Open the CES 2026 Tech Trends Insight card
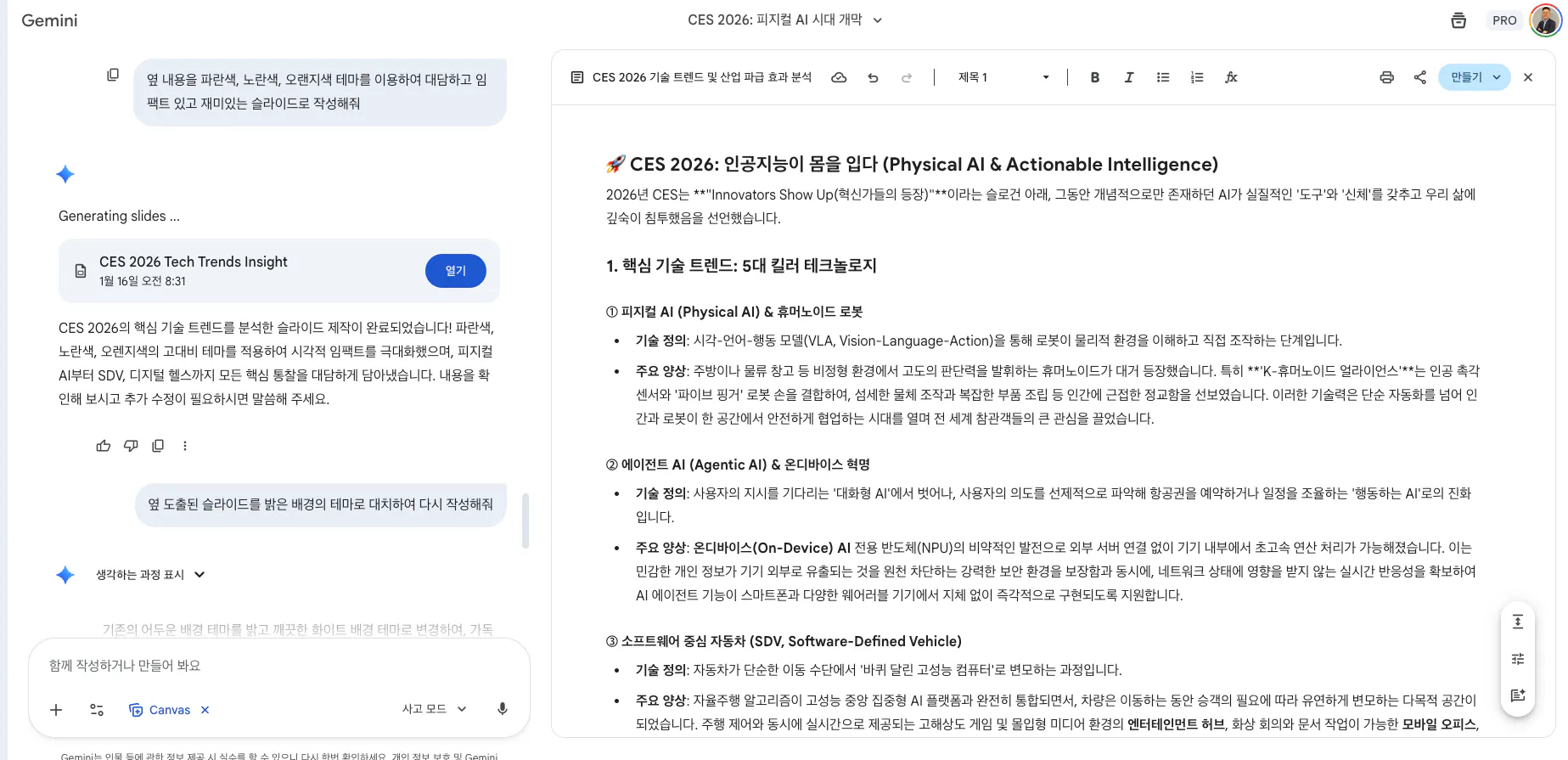This screenshot has width=1568, height=760. click(279, 271)
